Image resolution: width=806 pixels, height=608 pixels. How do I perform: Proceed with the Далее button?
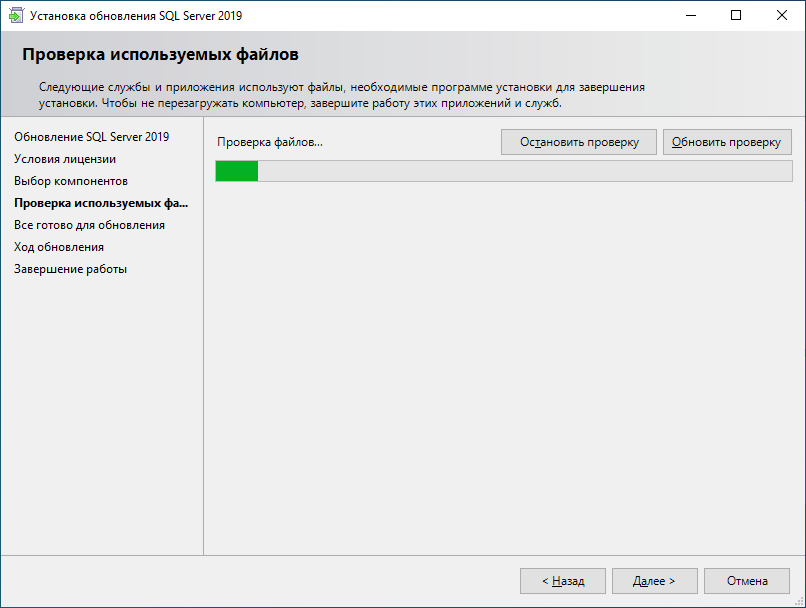(654, 581)
